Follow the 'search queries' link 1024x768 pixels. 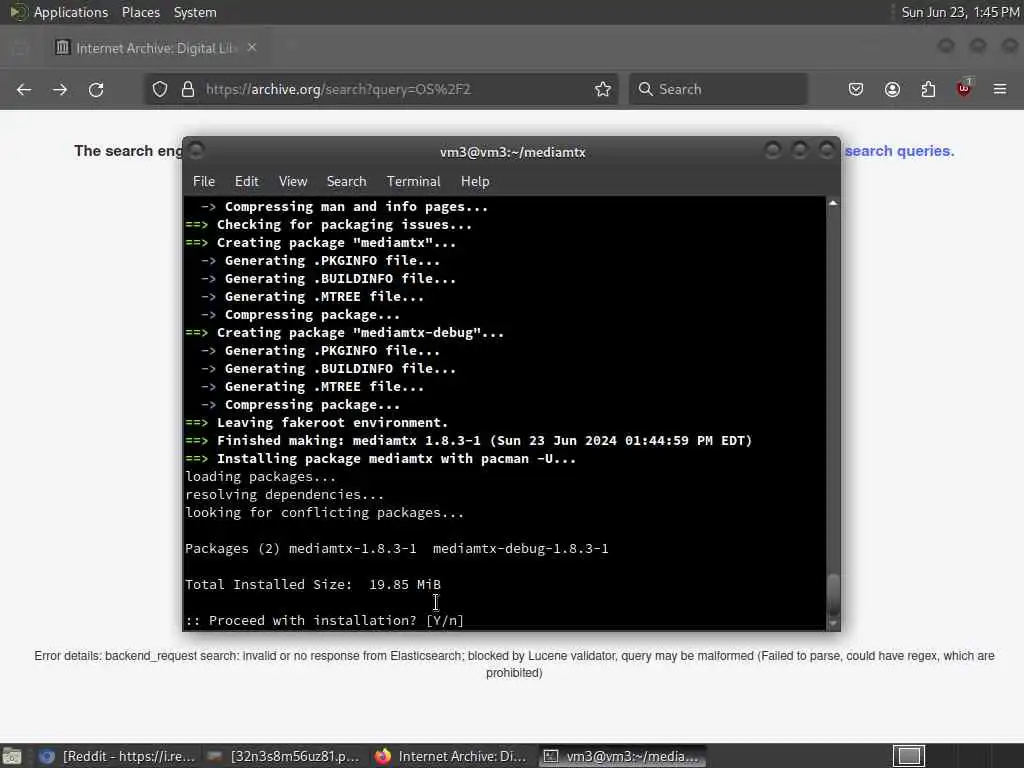coord(899,151)
